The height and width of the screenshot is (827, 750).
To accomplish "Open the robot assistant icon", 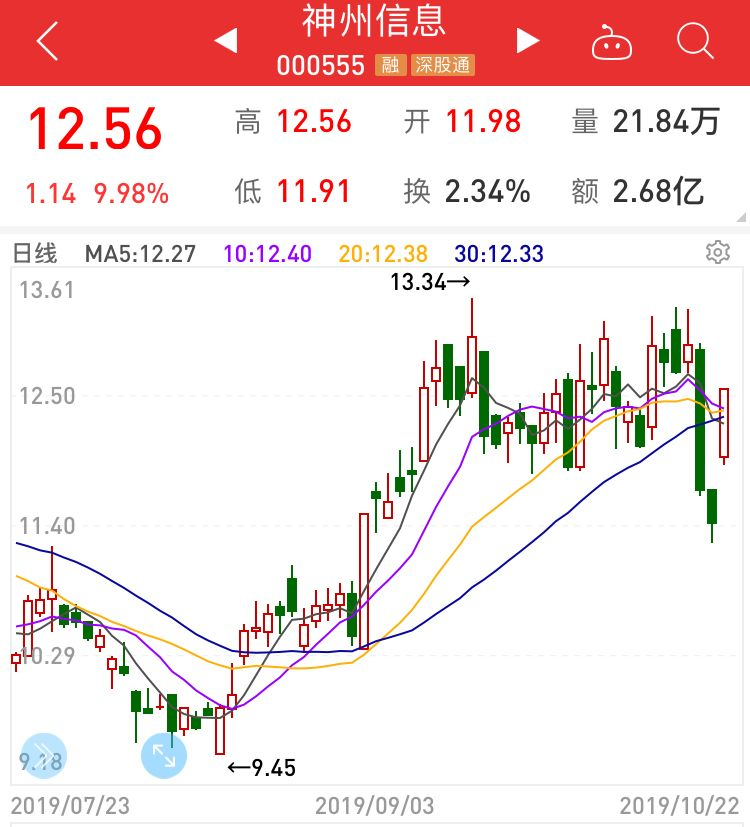I will pyautogui.click(x=611, y=43).
